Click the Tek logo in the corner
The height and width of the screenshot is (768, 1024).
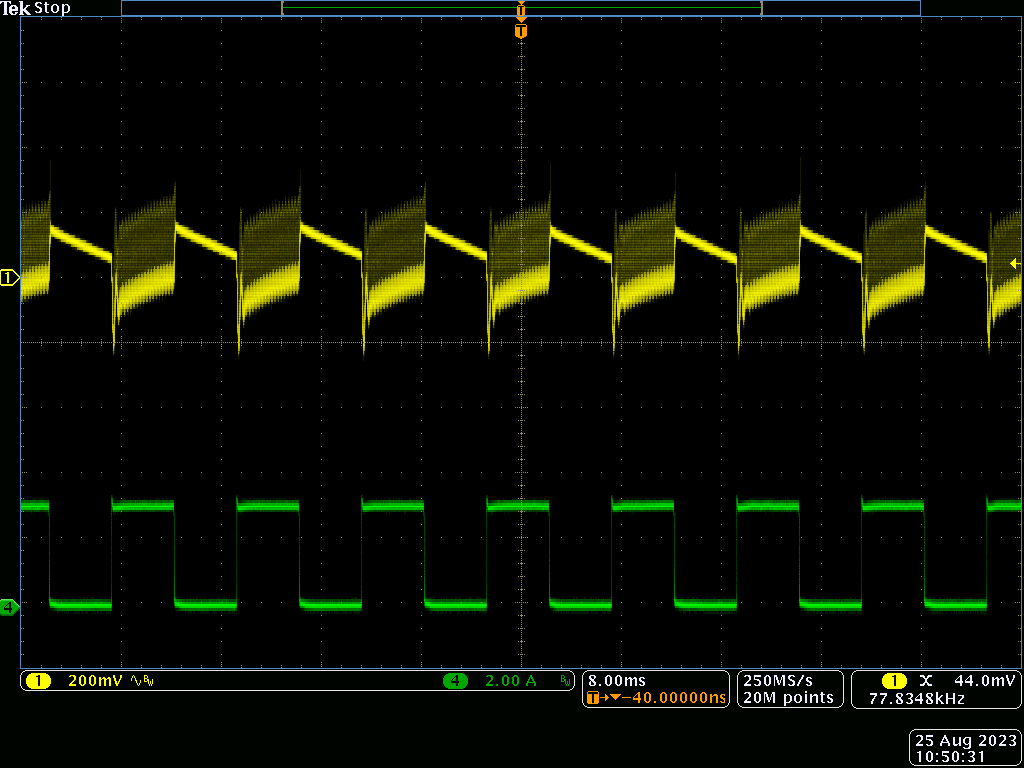pyautogui.click(x=16, y=8)
